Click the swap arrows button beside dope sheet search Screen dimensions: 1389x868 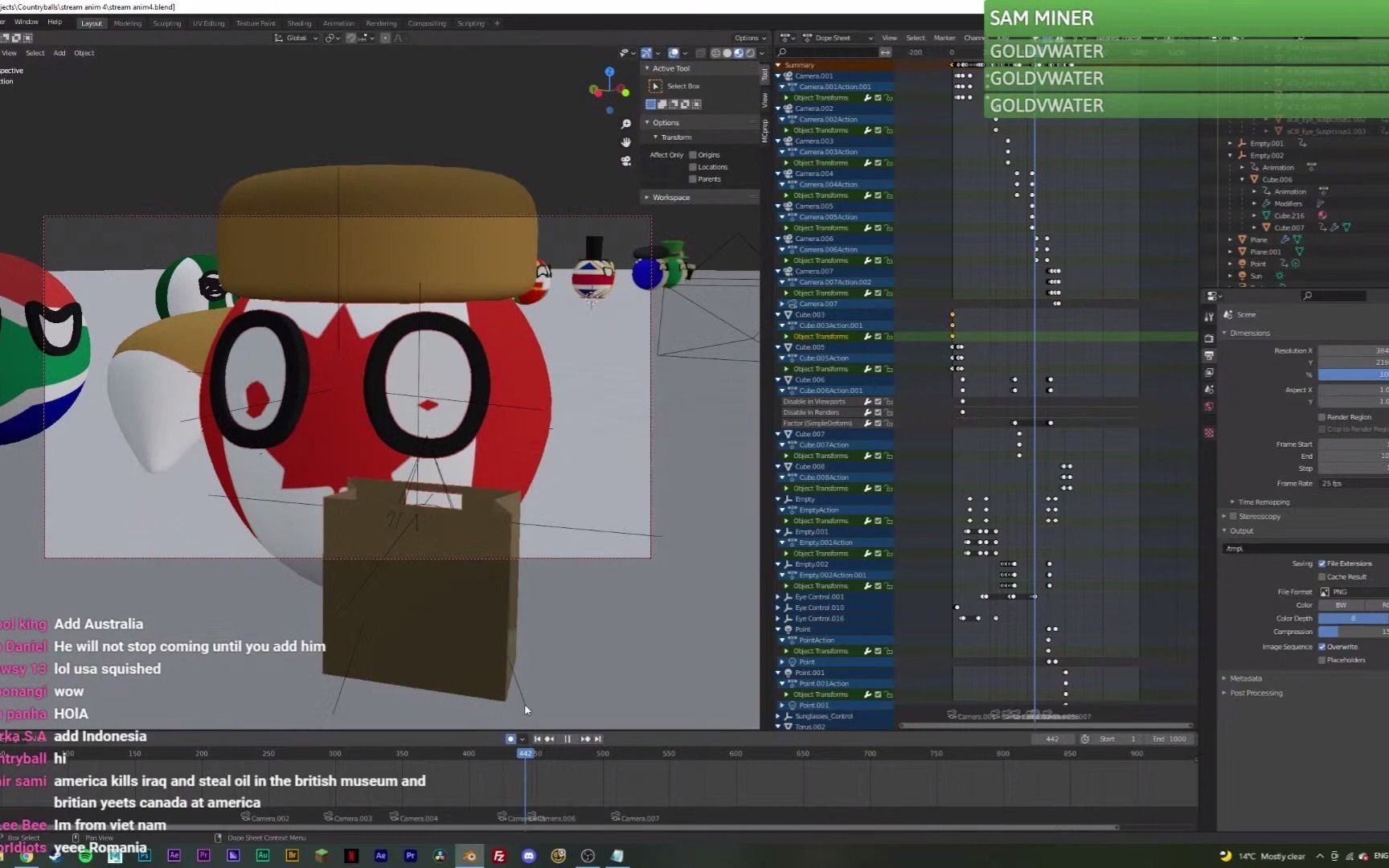pos(885,52)
